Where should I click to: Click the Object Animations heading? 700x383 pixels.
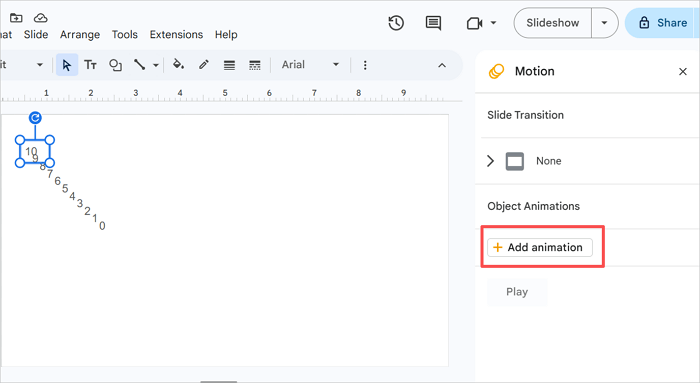(x=533, y=206)
